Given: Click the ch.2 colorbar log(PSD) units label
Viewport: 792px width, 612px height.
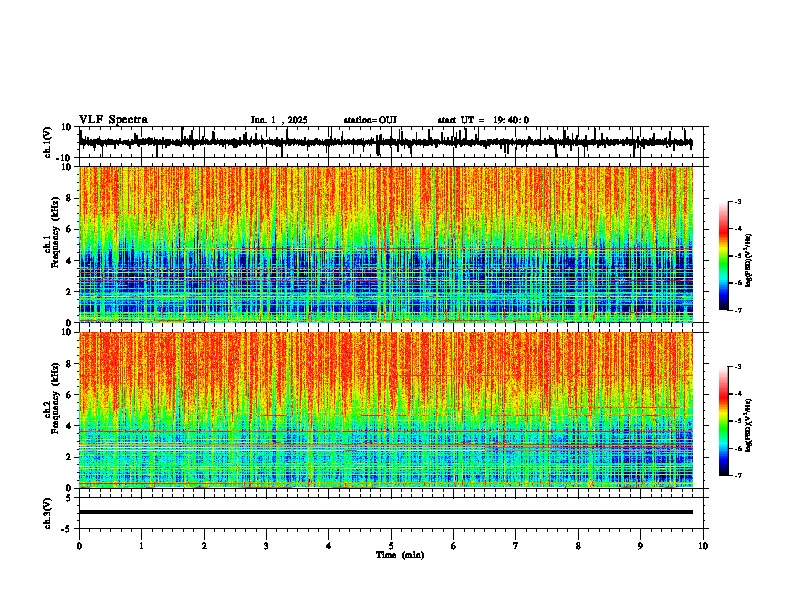Looking at the screenshot, I should (749, 426).
